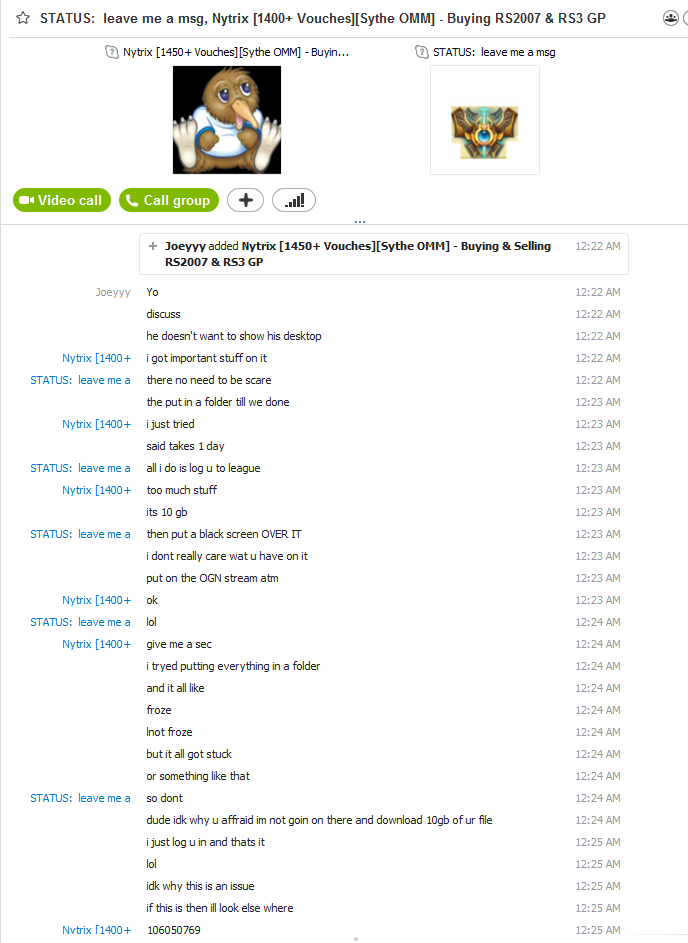Viewport: 688px width, 943px height.
Task: Select the conversation title text in header
Action: [323, 19]
